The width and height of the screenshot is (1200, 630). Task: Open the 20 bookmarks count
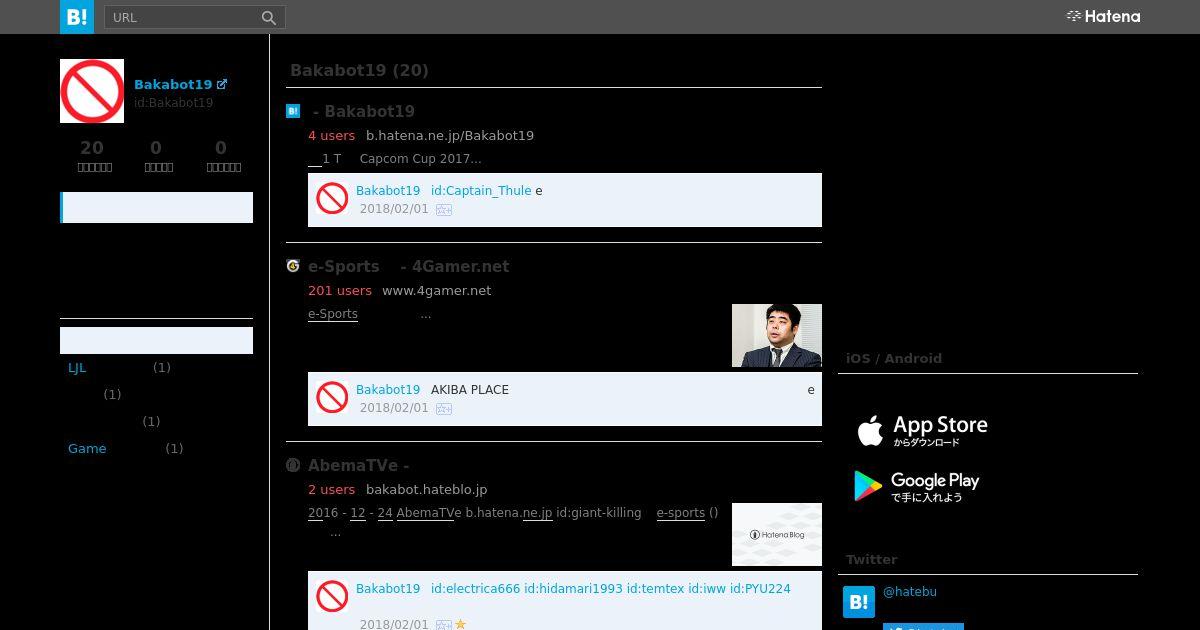(92, 154)
